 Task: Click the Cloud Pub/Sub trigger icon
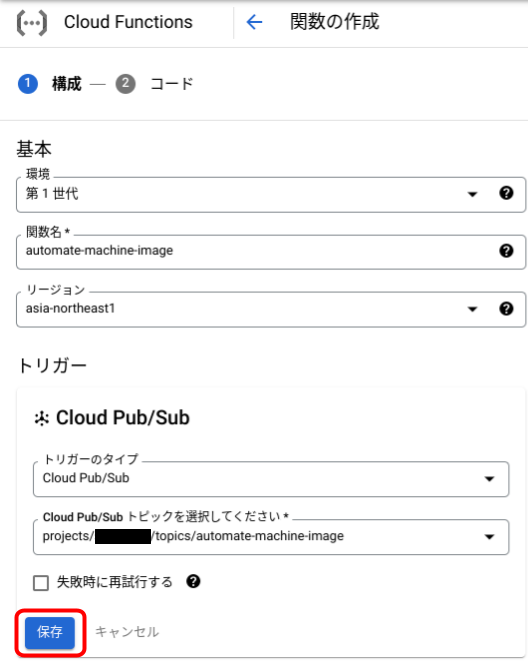pyautogui.click(x=42, y=418)
